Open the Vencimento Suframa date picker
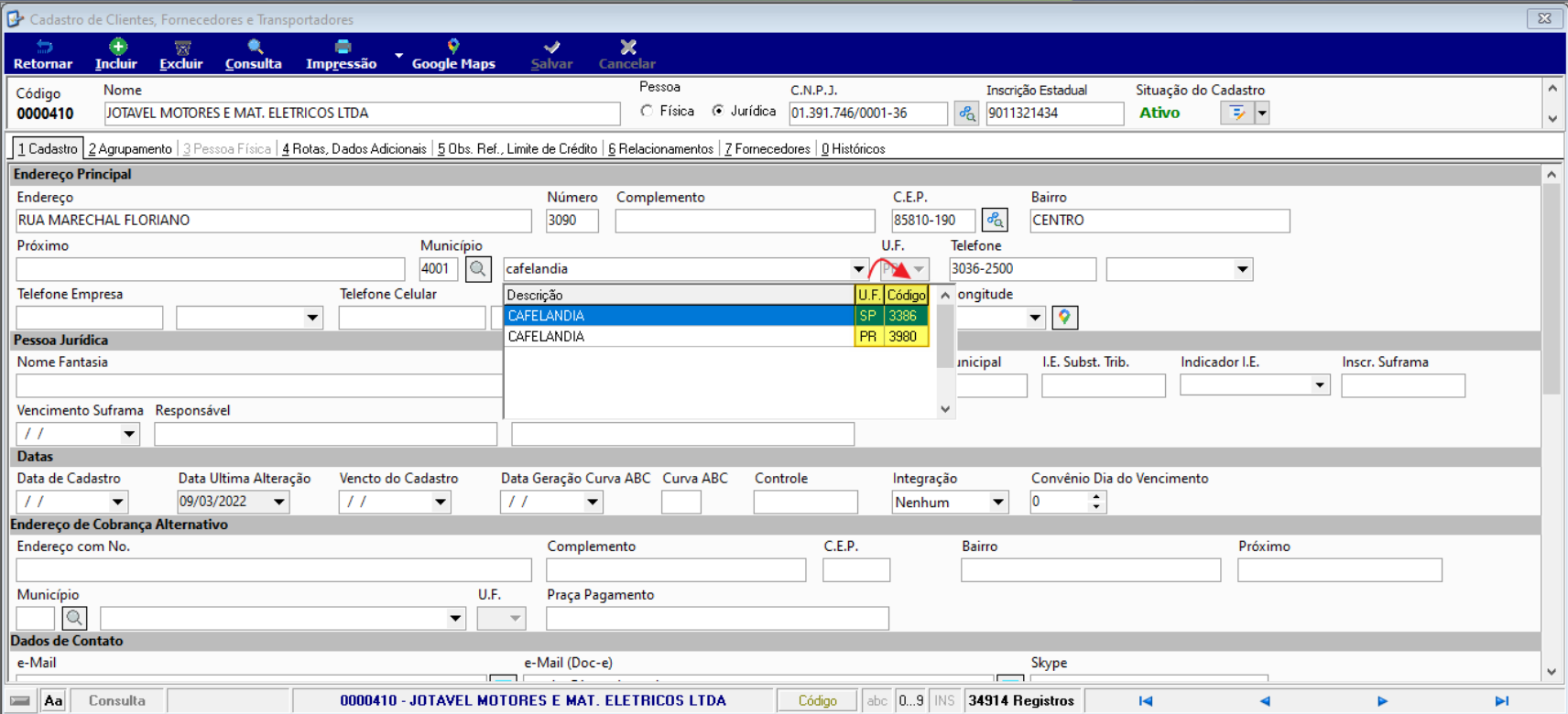Screen dimensions: 1568x714 click(129, 434)
